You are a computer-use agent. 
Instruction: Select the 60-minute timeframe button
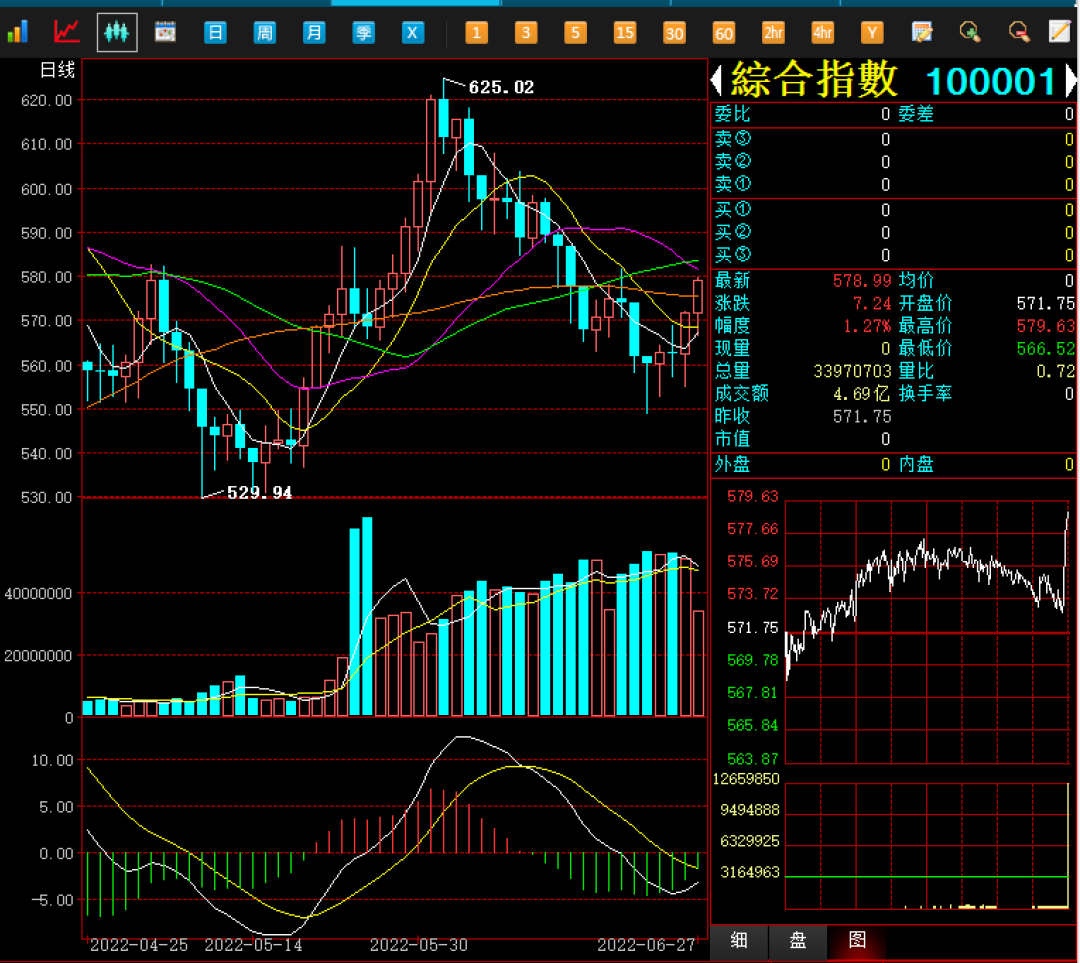click(724, 32)
